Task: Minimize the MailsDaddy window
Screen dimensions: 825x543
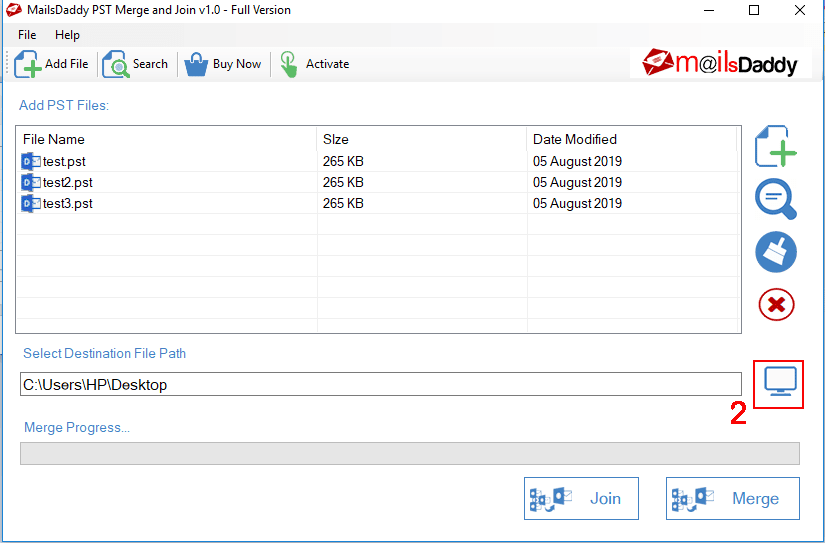Action: [x=708, y=10]
